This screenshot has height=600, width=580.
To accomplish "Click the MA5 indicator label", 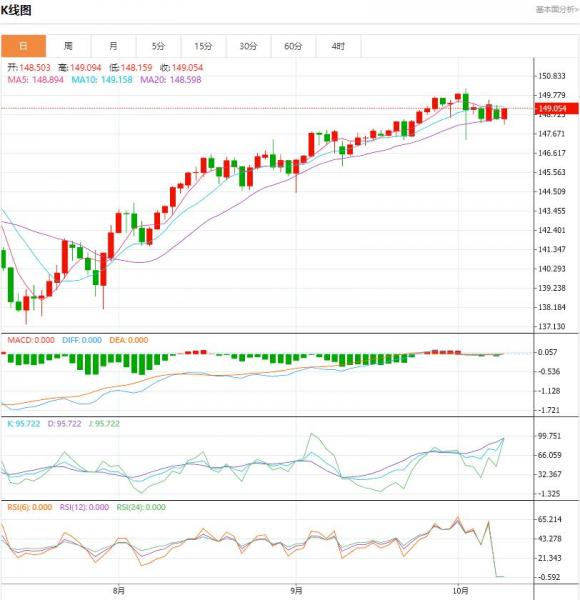I will click(x=36, y=80).
